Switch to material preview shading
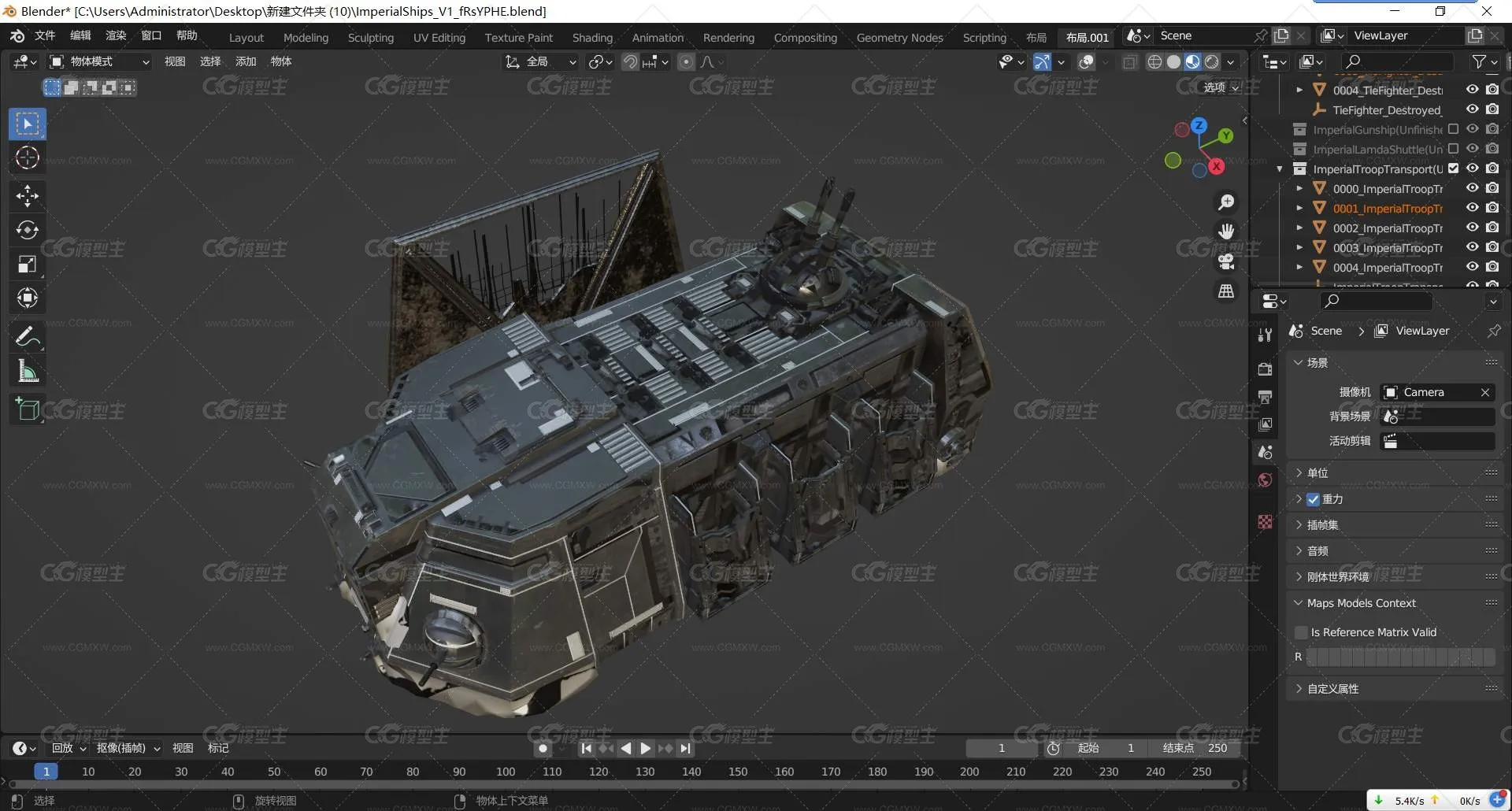Viewport: 1512px width, 811px height. pyautogui.click(x=1192, y=61)
